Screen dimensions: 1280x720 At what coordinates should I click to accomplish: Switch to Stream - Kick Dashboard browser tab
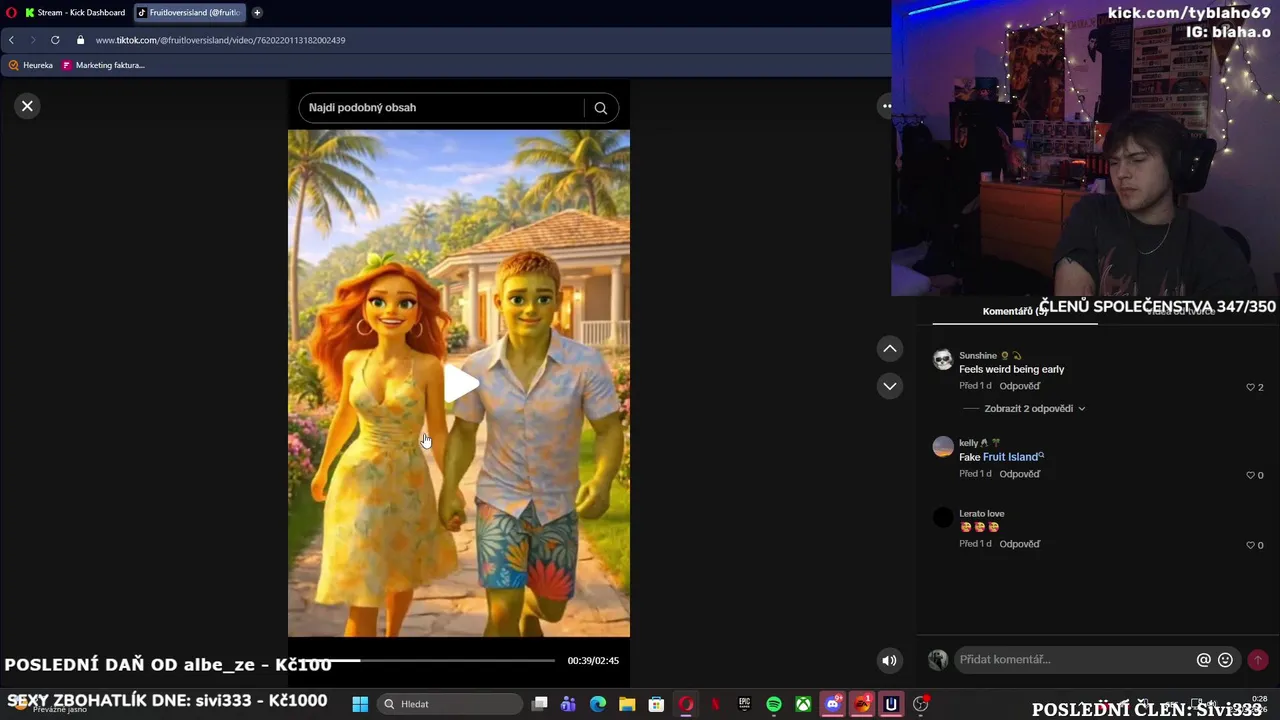[75, 13]
